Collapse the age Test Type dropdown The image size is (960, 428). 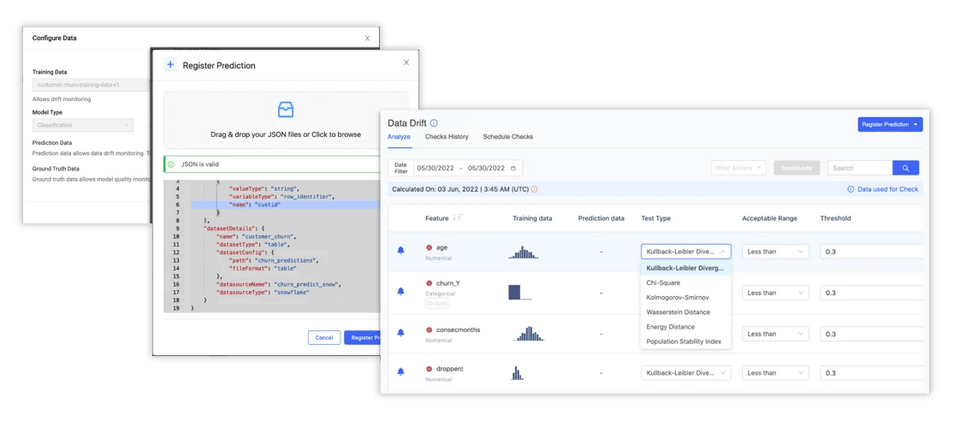tap(686, 251)
